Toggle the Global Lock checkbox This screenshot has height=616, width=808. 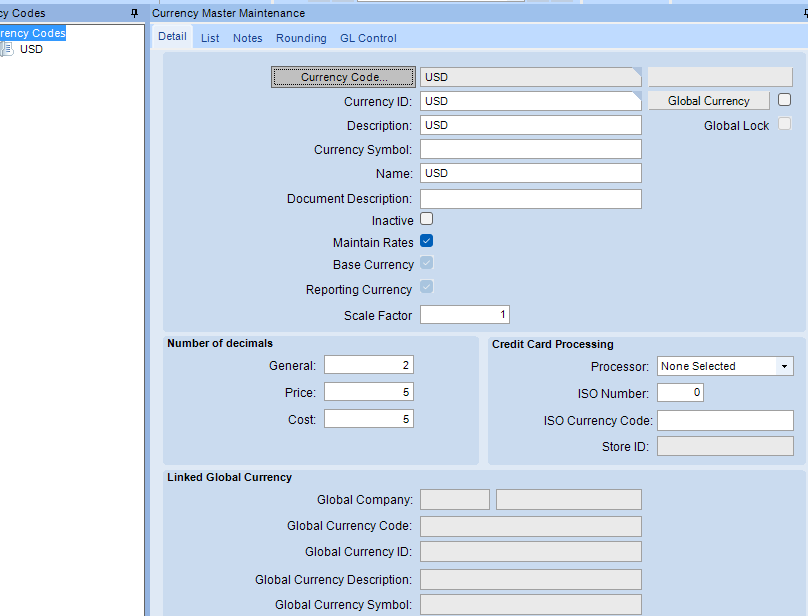(784, 124)
